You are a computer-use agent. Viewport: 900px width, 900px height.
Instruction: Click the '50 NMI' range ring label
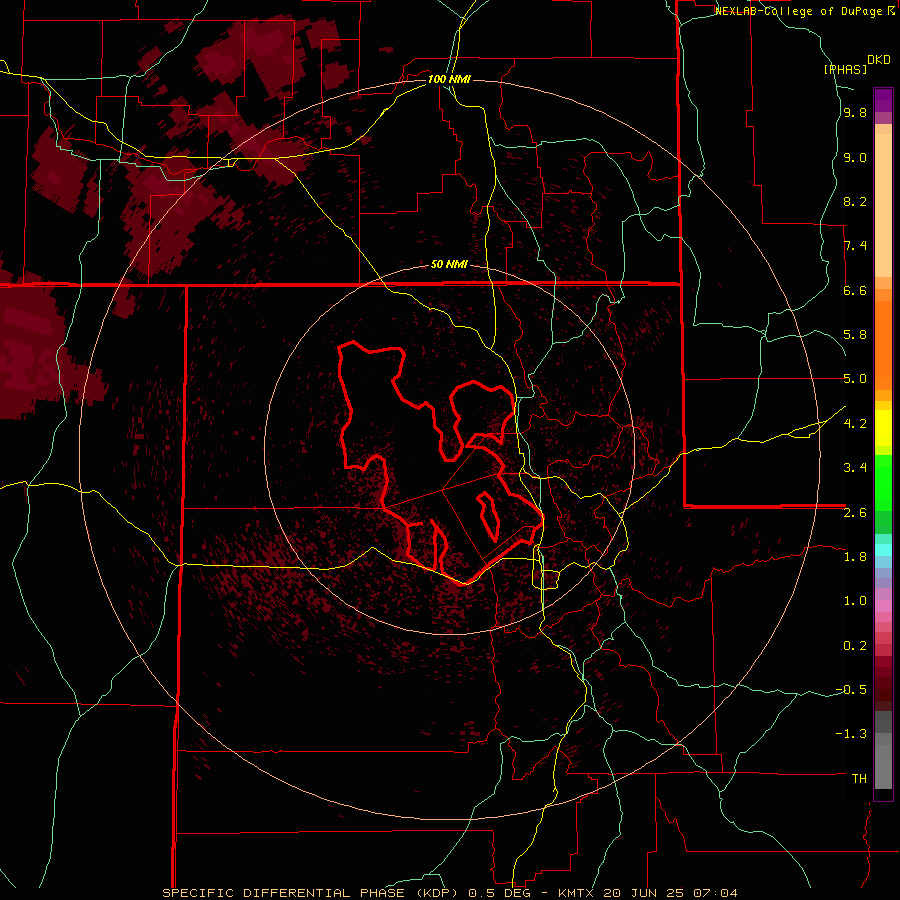pos(449,265)
